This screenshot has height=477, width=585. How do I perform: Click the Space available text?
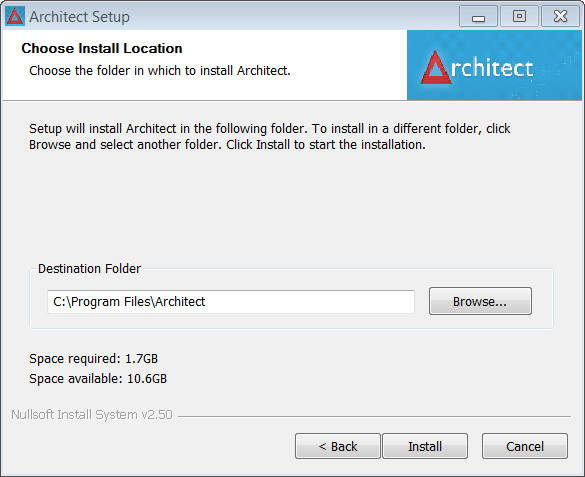tap(98, 379)
